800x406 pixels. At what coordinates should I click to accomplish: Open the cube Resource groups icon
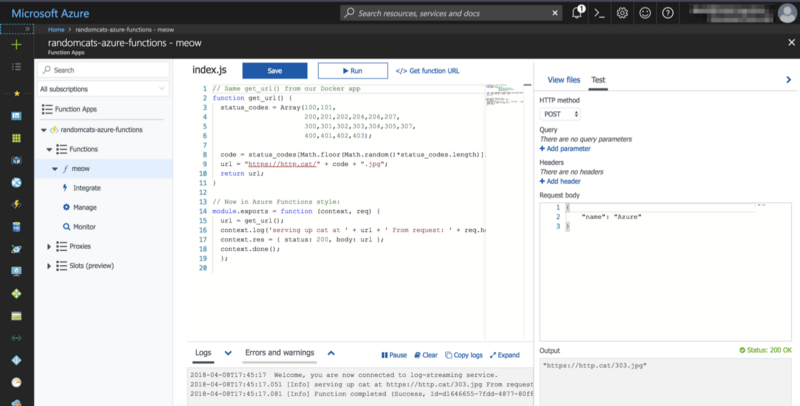[16, 160]
